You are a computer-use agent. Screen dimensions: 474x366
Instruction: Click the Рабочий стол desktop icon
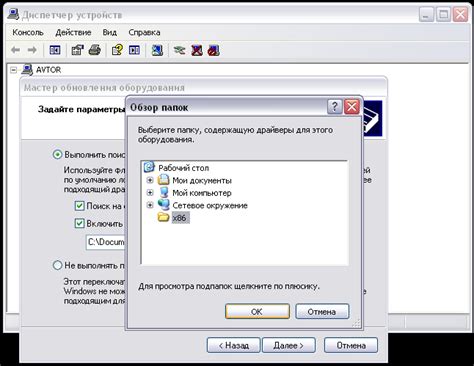(x=149, y=167)
